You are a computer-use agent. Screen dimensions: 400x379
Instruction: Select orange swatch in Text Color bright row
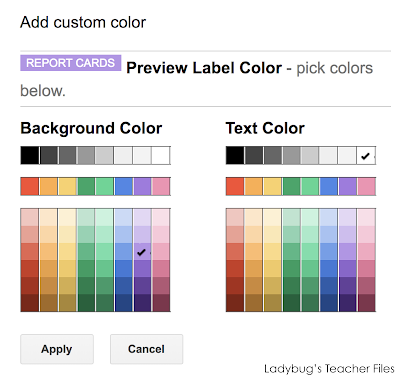coord(254,186)
